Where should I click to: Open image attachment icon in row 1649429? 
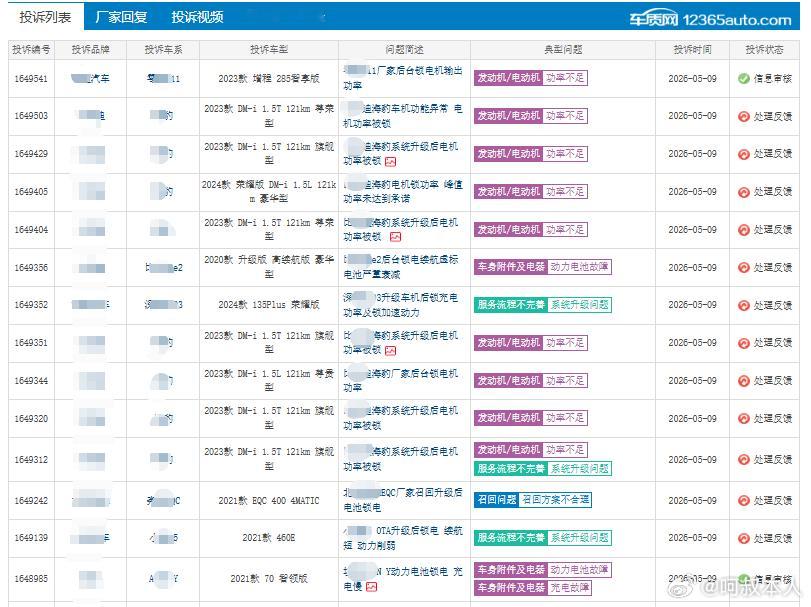coord(391,162)
